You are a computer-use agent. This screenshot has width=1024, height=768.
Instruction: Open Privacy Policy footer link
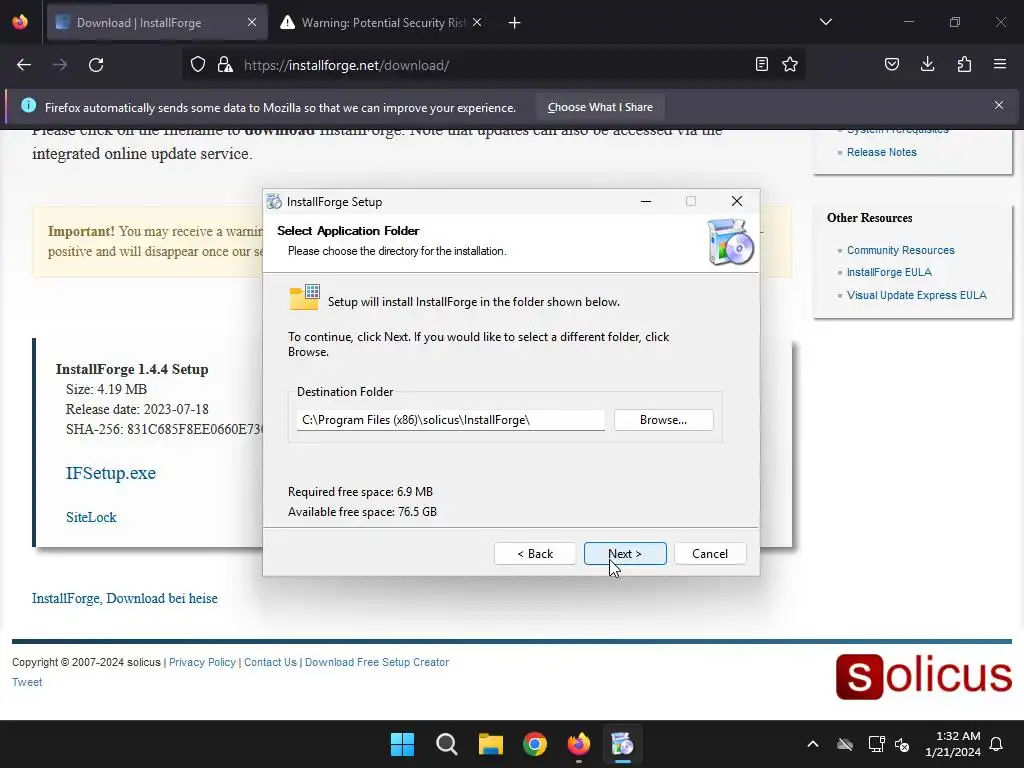click(x=202, y=662)
